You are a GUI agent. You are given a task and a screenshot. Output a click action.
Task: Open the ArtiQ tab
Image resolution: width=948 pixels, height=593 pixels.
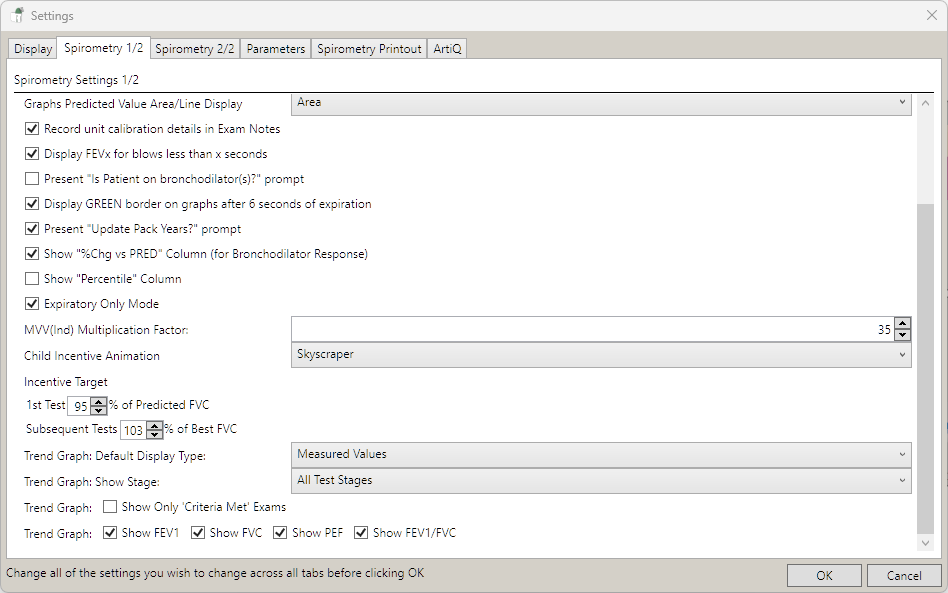point(447,49)
